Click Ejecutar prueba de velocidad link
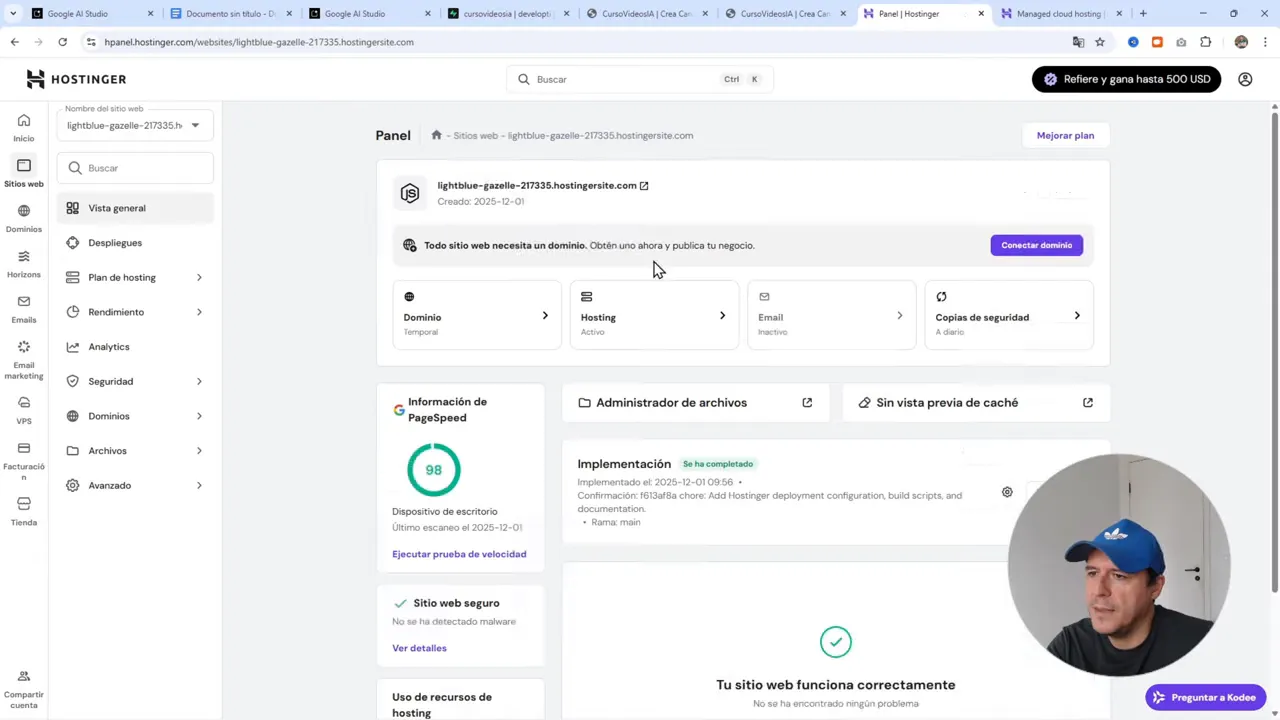Screen dimensions: 1280x720 459,553
